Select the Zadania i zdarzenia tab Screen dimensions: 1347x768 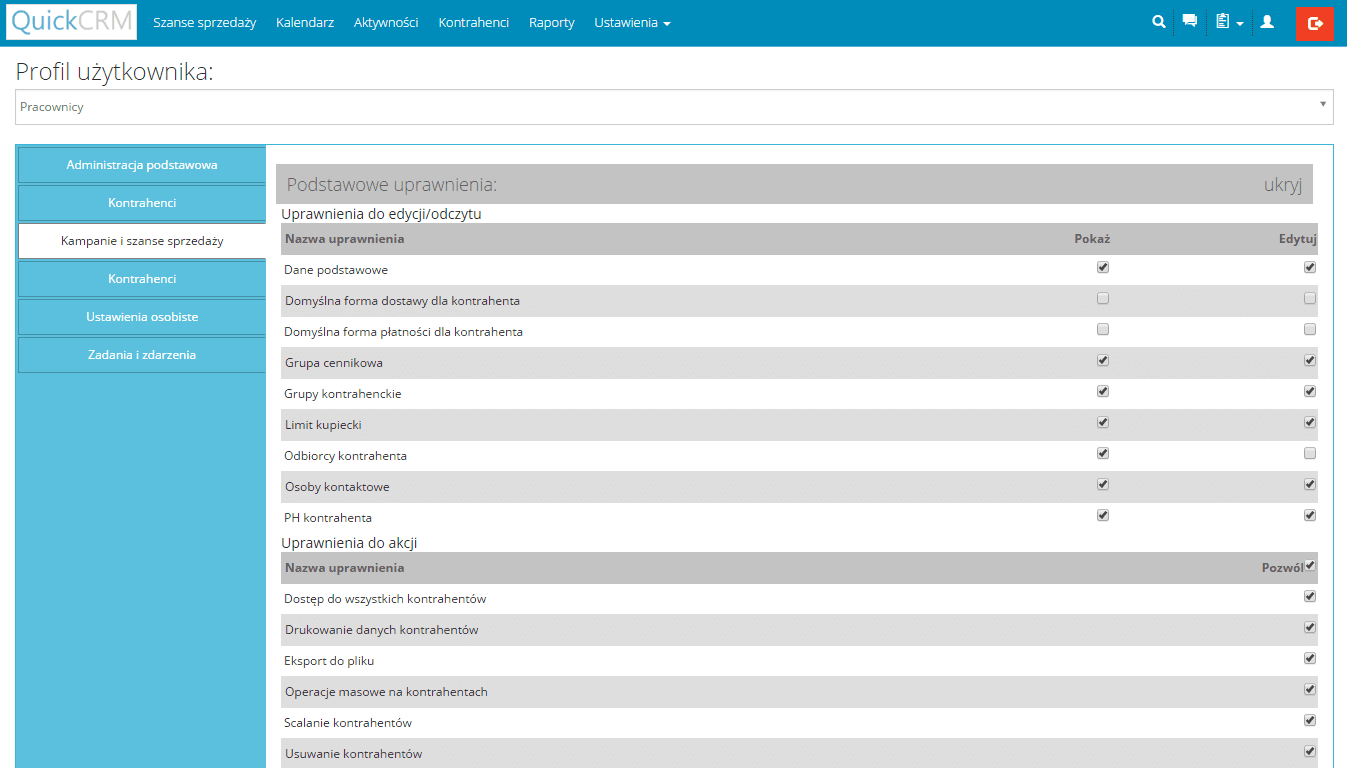pos(142,355)
